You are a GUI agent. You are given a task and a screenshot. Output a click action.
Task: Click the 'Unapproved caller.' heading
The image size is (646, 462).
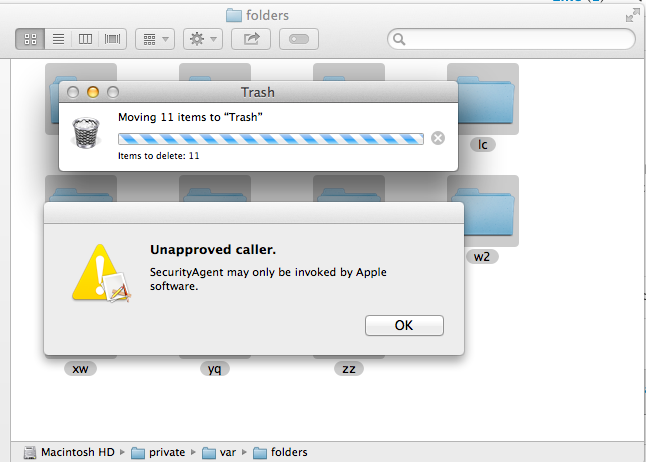(x=213, y=250)
